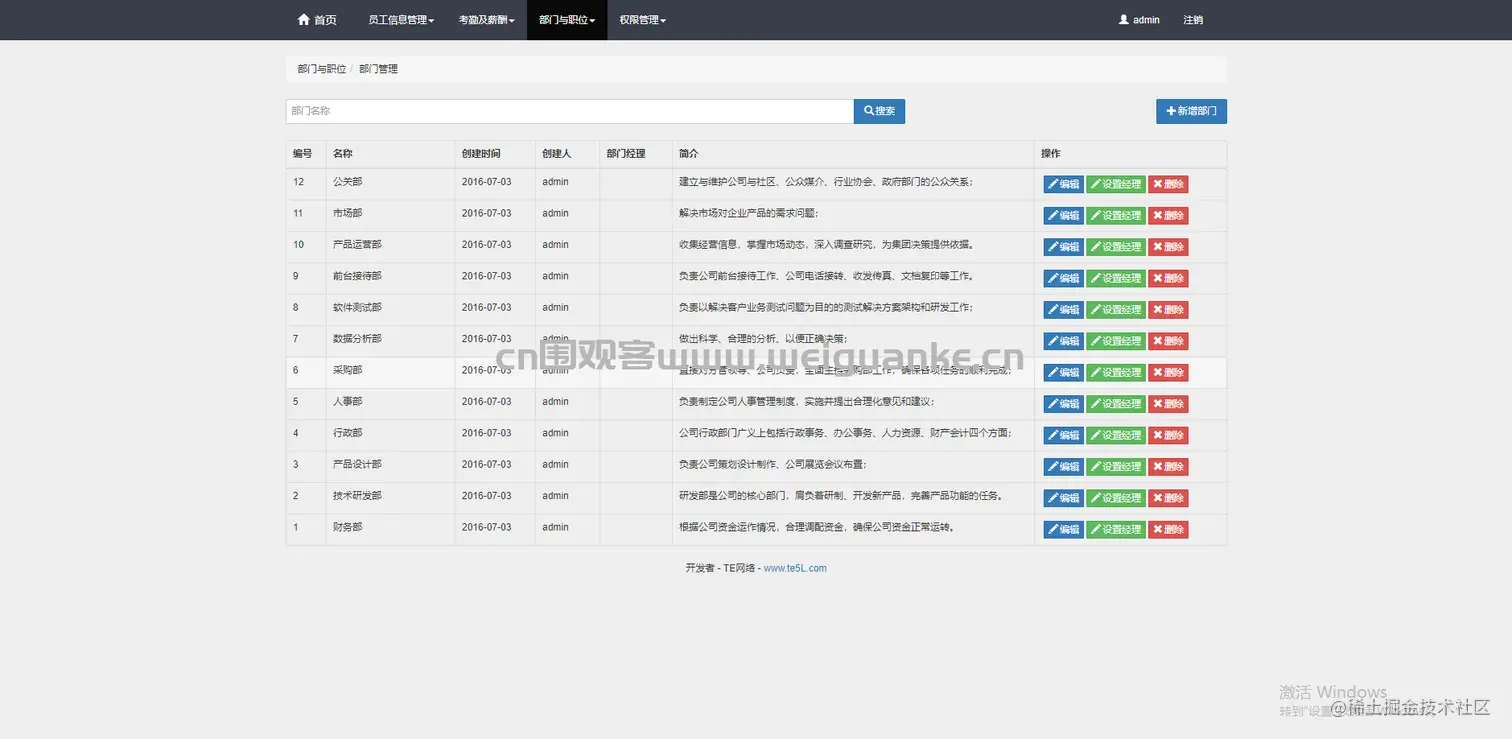Edit the 市场部 row
The height and width of the screenshot is (739, 1512).
[x=1064, y=216]
